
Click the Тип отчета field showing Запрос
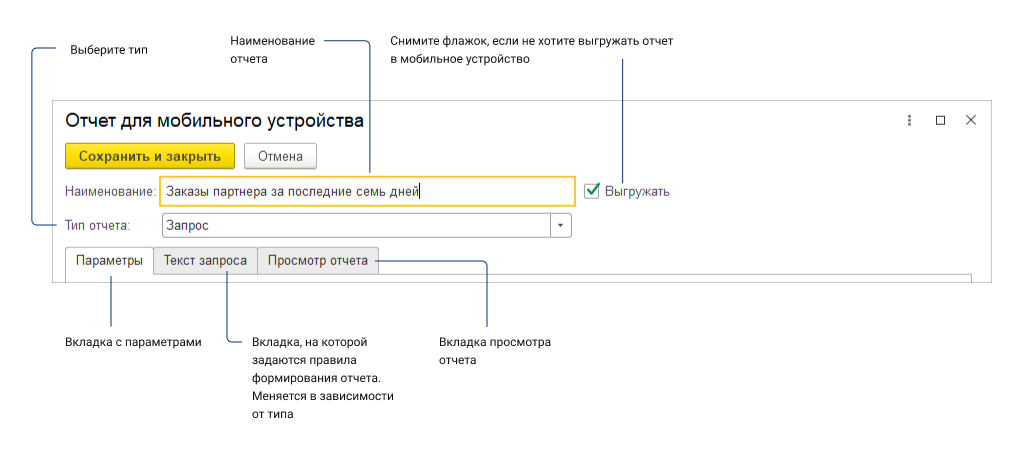coord(366,225)
